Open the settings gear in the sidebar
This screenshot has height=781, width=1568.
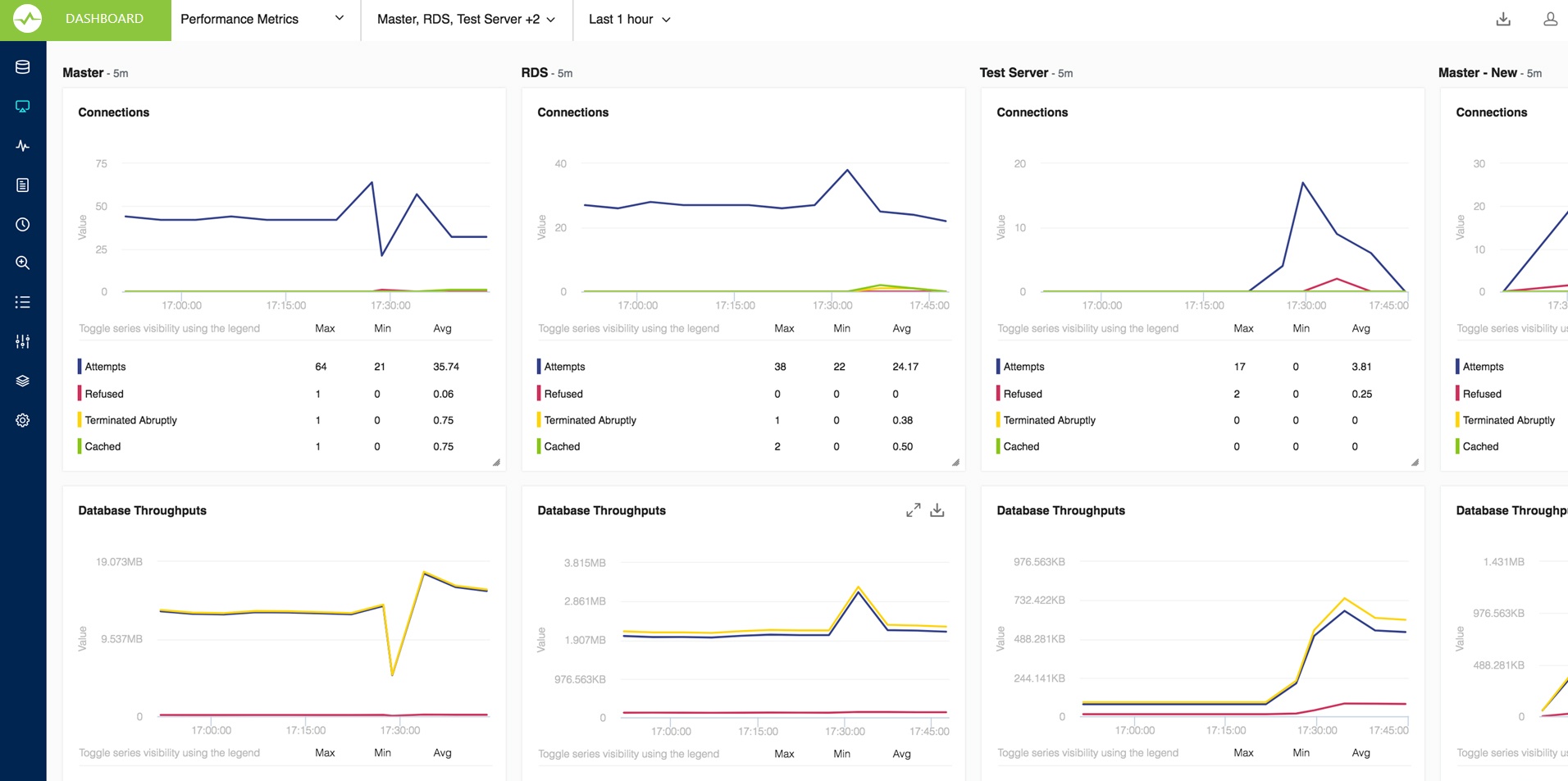(23, 420)
